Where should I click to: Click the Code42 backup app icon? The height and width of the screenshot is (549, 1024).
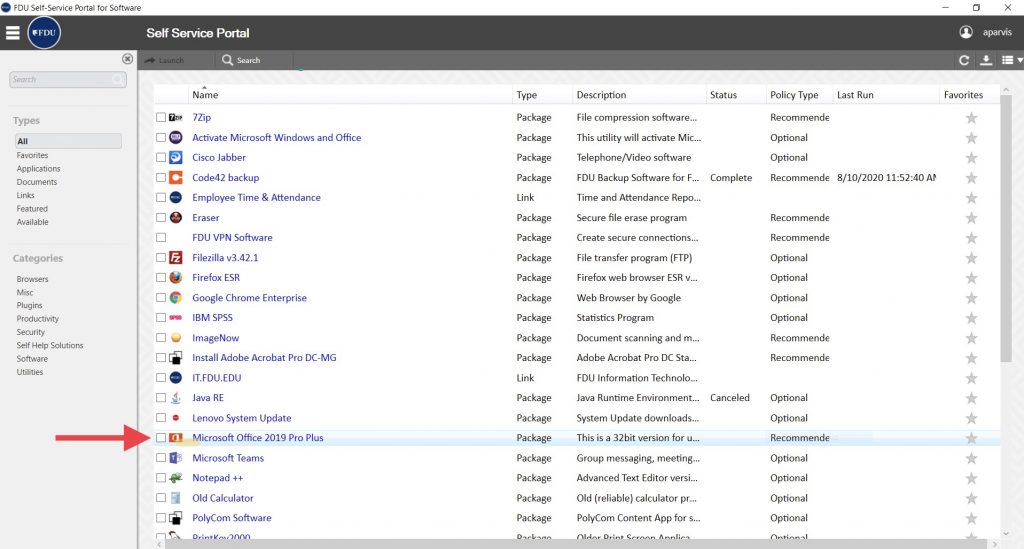tap(176, 178)
